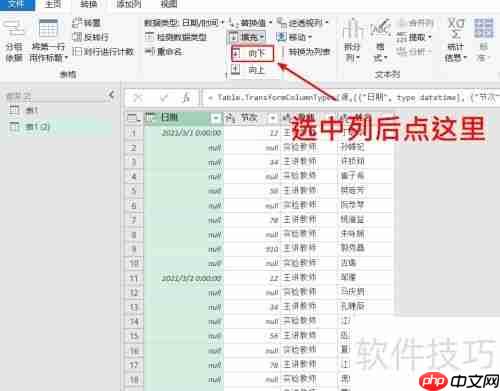Select row number 2

tap(133, 147)
